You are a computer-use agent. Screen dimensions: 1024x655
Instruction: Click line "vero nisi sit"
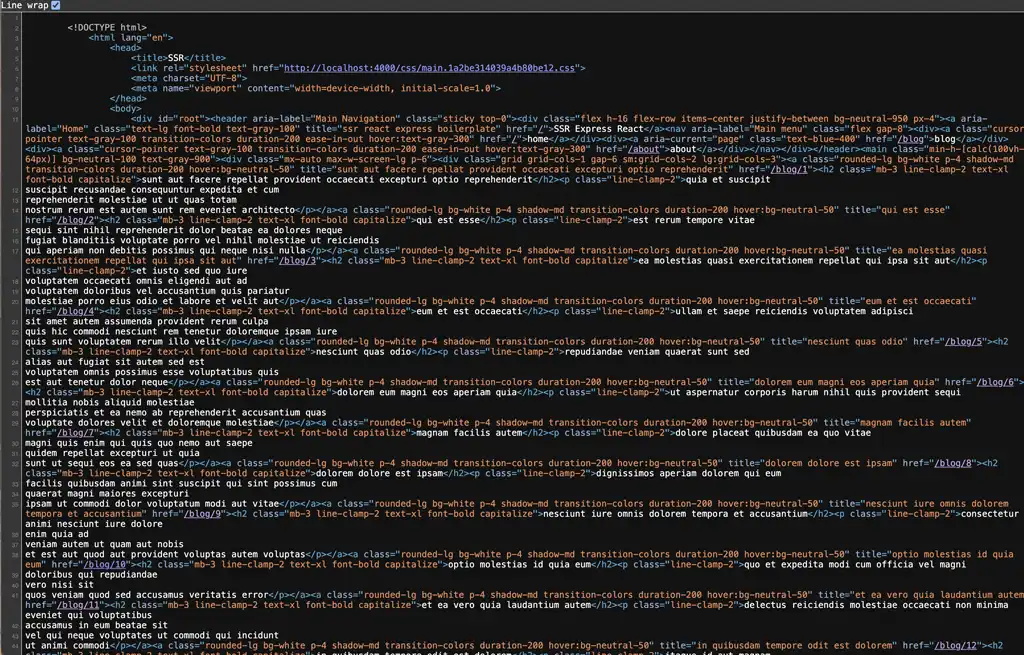(x=59, y=585)
